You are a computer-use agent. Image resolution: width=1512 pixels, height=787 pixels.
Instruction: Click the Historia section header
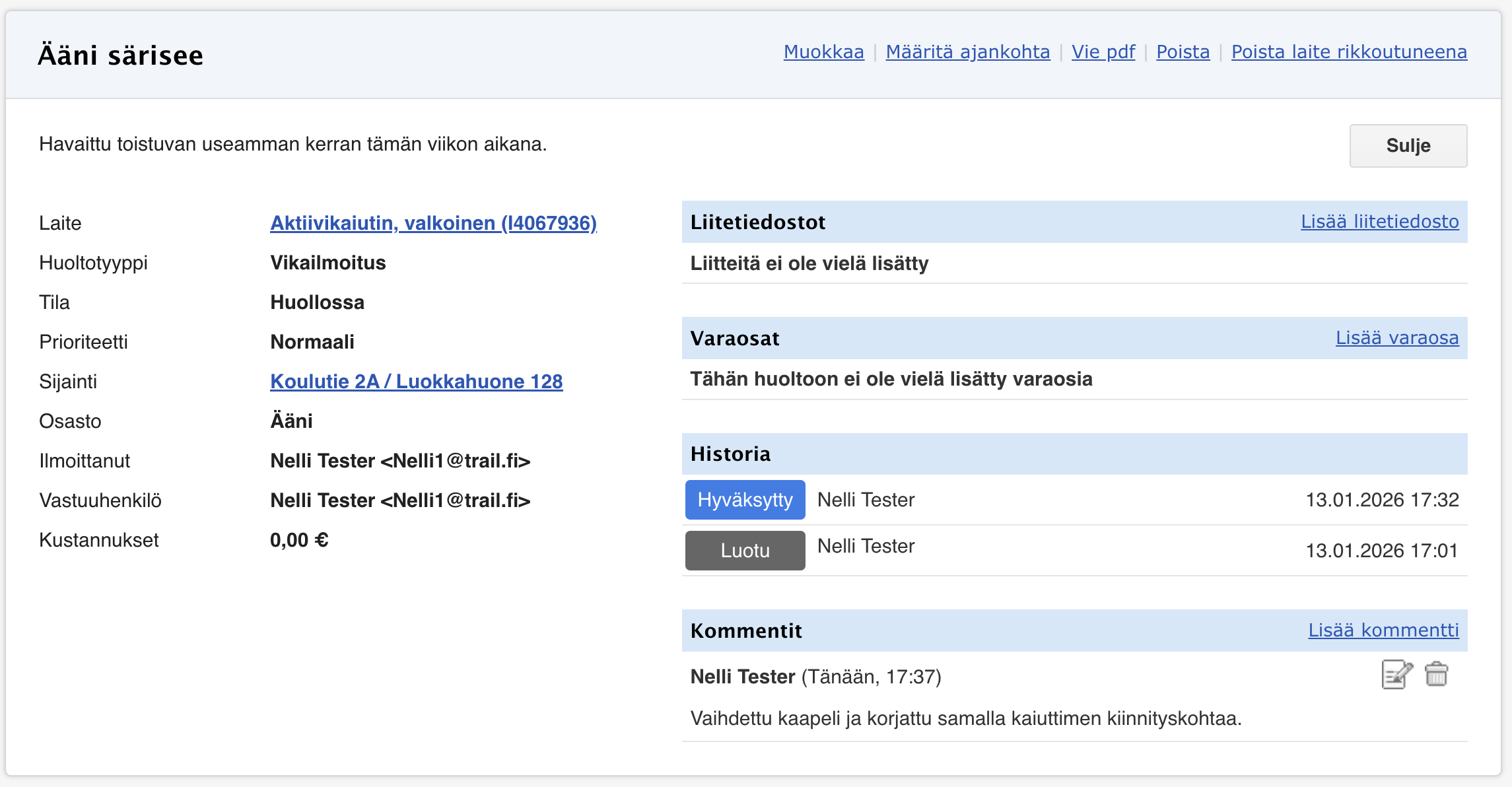pyautogui.click(x=730, y=454)
